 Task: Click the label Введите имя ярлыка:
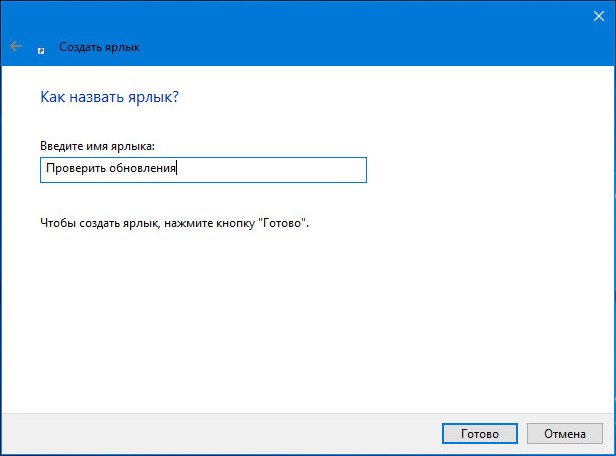click(97, 146)
